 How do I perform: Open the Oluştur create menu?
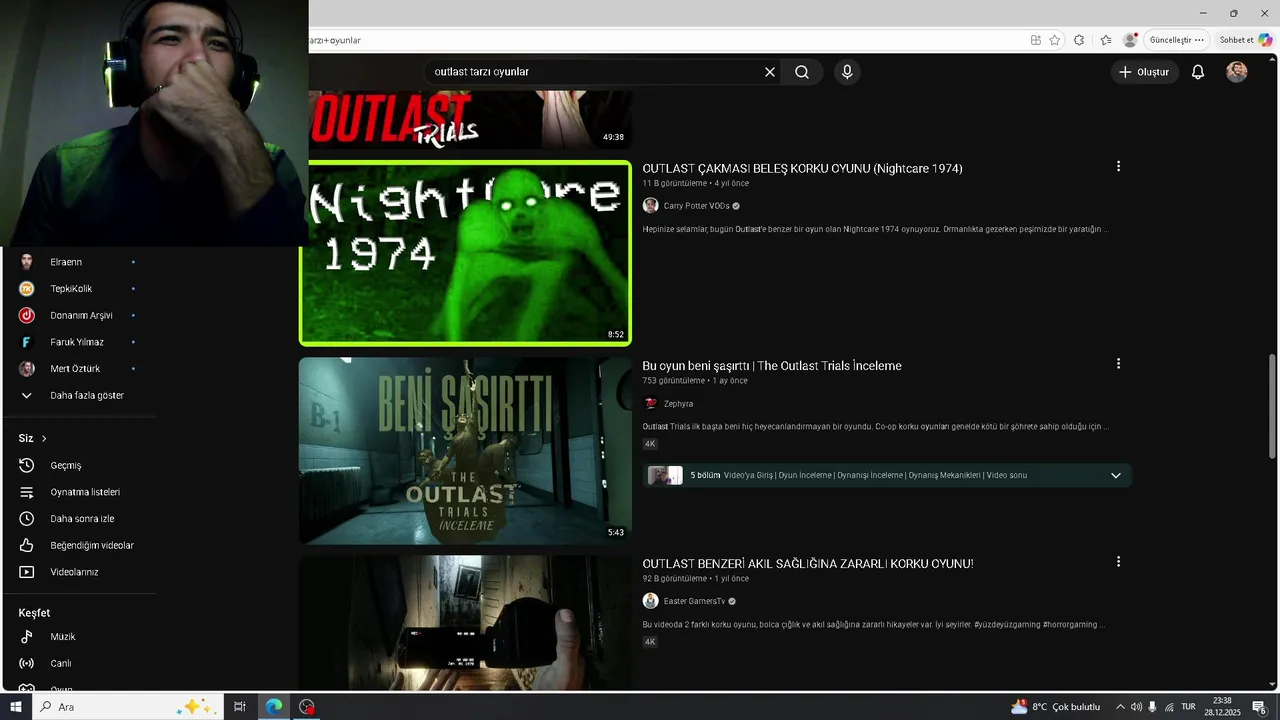1143,72
